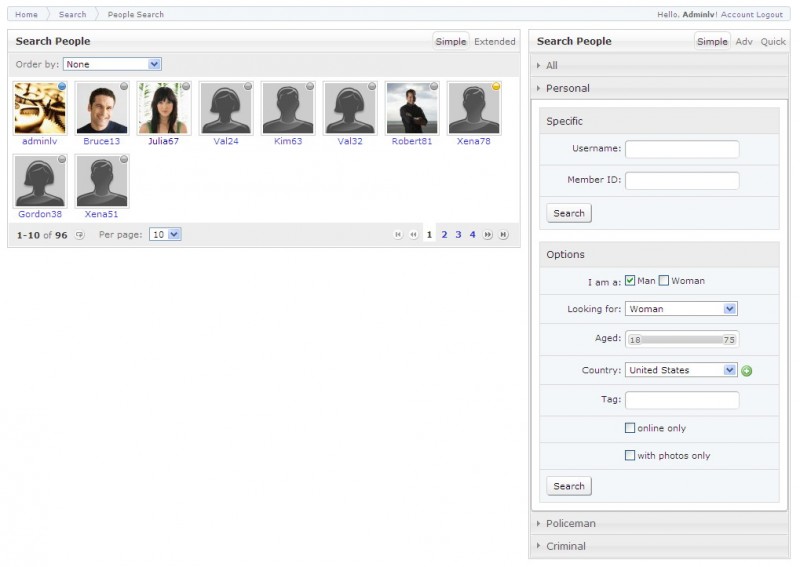Screen dimensions: 800x567
Task: Open Val32 profile name link
Action: point(350,141)
